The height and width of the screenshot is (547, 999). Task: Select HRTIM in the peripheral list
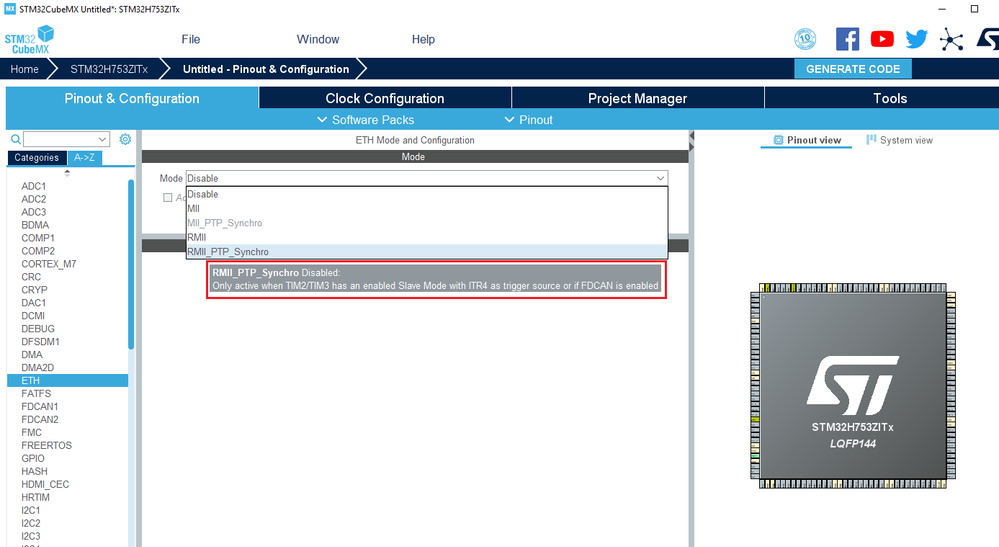point(35,497)
